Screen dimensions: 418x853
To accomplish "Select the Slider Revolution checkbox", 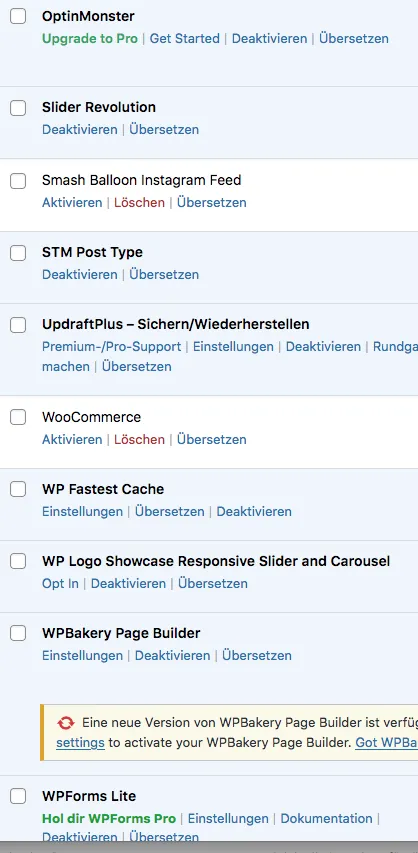I will tap(18, 108).
